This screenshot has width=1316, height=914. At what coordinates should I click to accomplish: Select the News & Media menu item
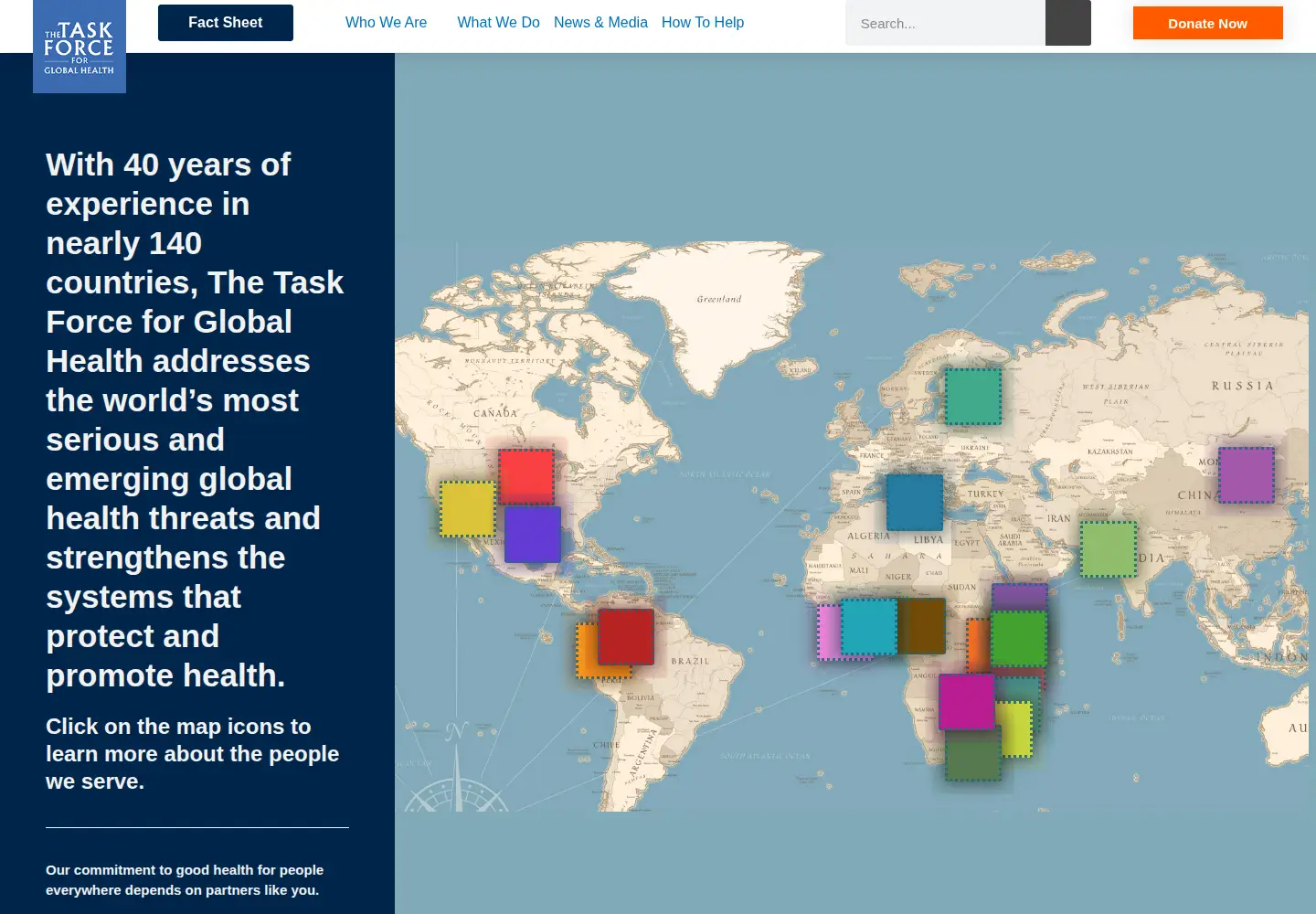pos(600,23)
